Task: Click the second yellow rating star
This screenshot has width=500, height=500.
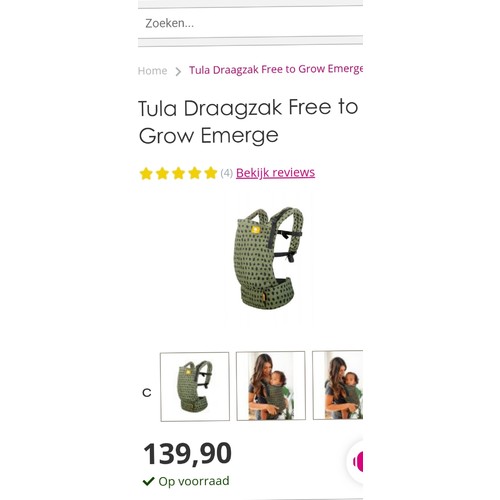Action: pos(162,174)
